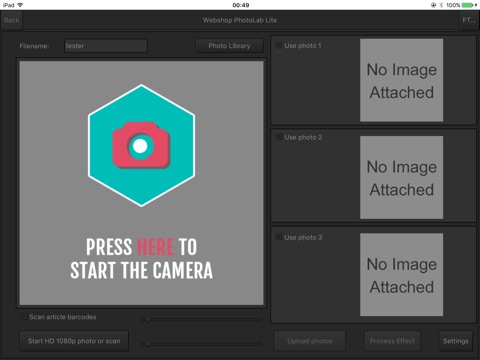Go back with the Back button
The image size is (480, 360).
click(x=12, y=20)
